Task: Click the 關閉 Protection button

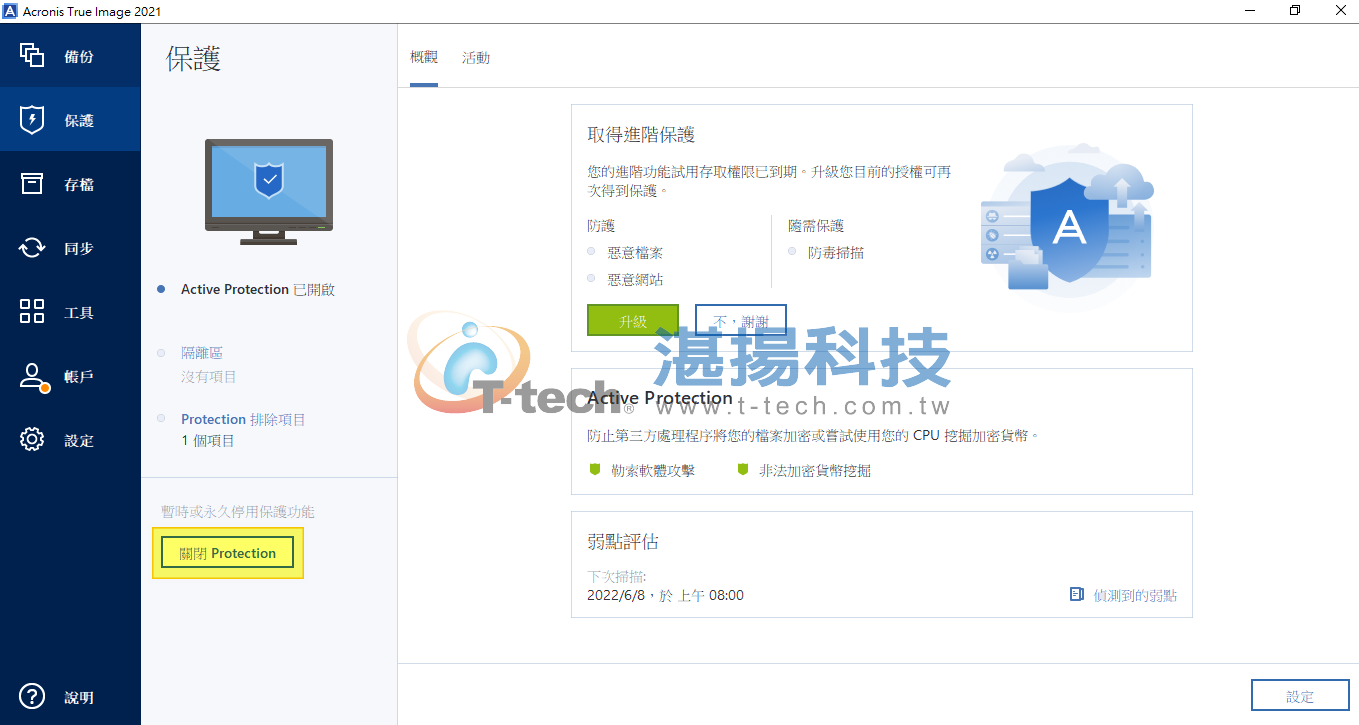Action: pyautogui.click(x=228, y=553)
